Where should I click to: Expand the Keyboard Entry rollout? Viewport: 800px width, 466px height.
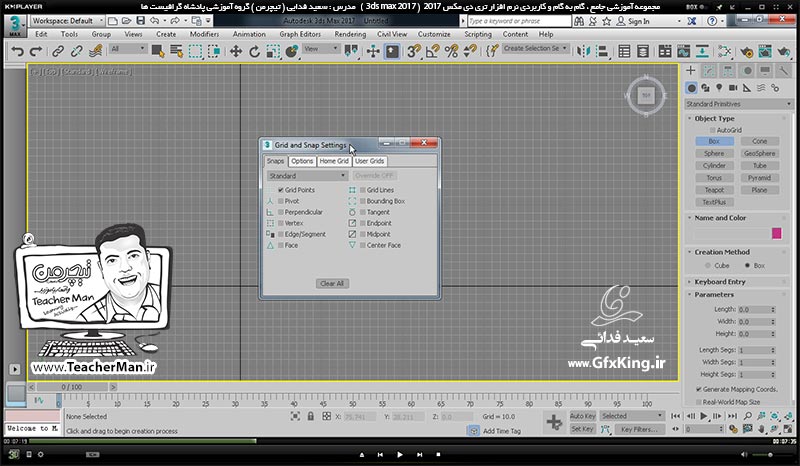click(x=719, y=282)
